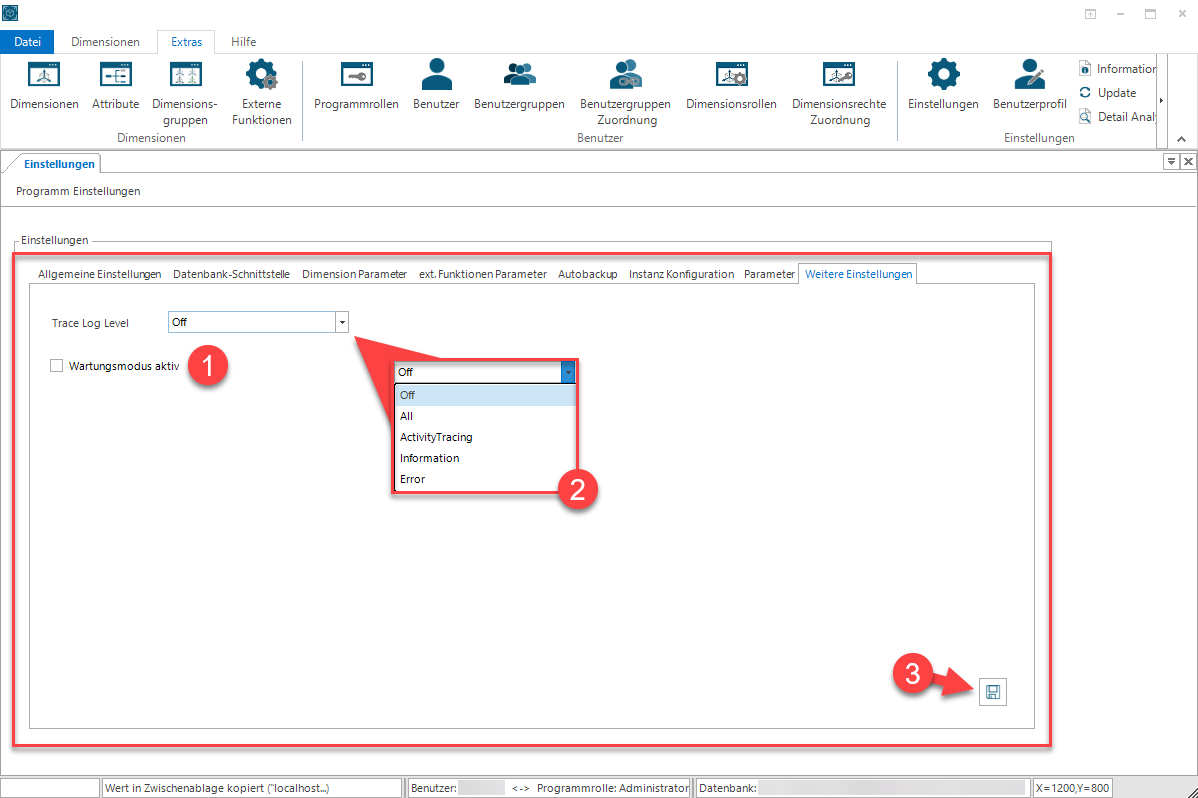Close the Einstellungen document panel
The height and width of the screenshot is (798, 1198).
point(1188,161)
